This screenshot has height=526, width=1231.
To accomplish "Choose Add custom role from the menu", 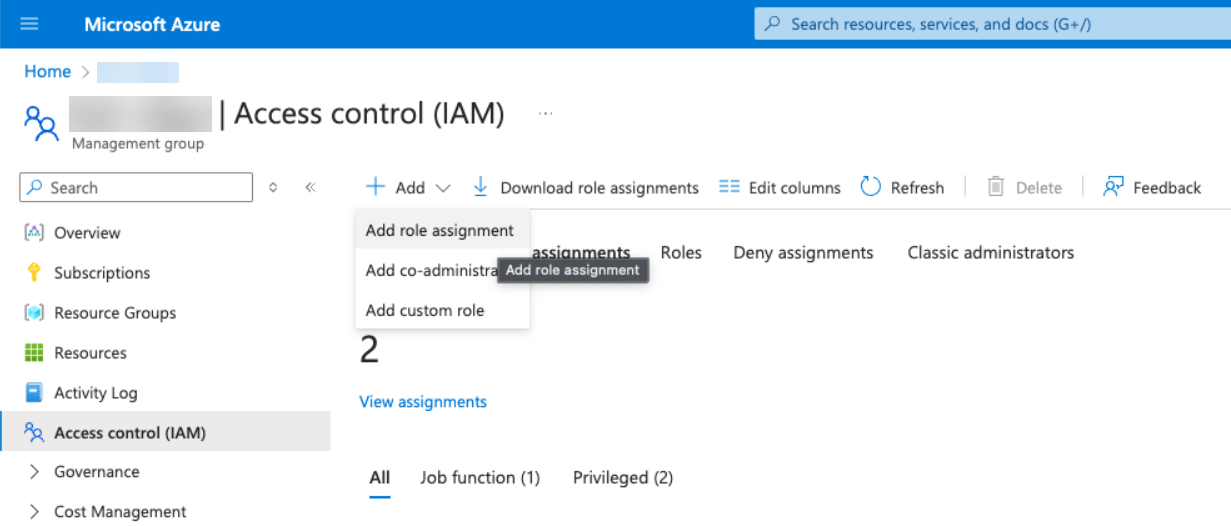I will coord(442,310).
